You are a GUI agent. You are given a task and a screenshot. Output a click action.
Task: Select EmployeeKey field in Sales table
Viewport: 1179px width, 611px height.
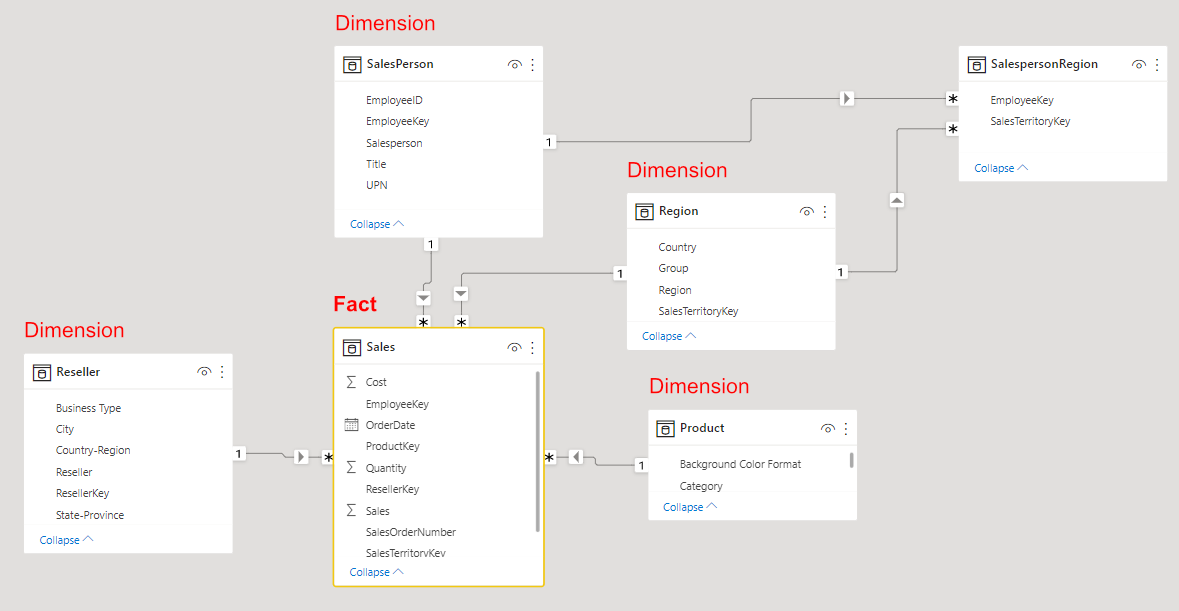pos(397,404)
